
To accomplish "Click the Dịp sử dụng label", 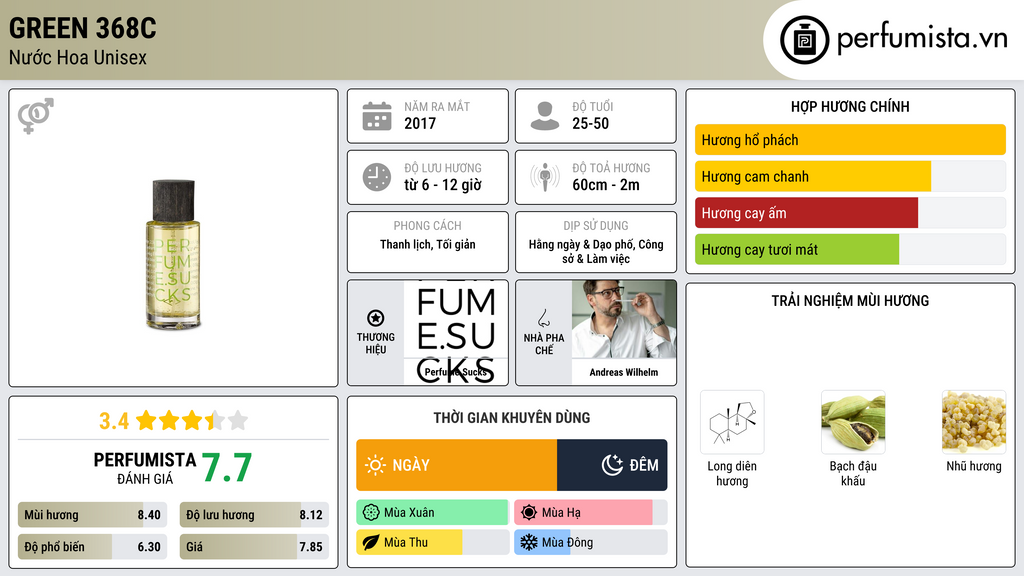I will [x=596, y=225].
